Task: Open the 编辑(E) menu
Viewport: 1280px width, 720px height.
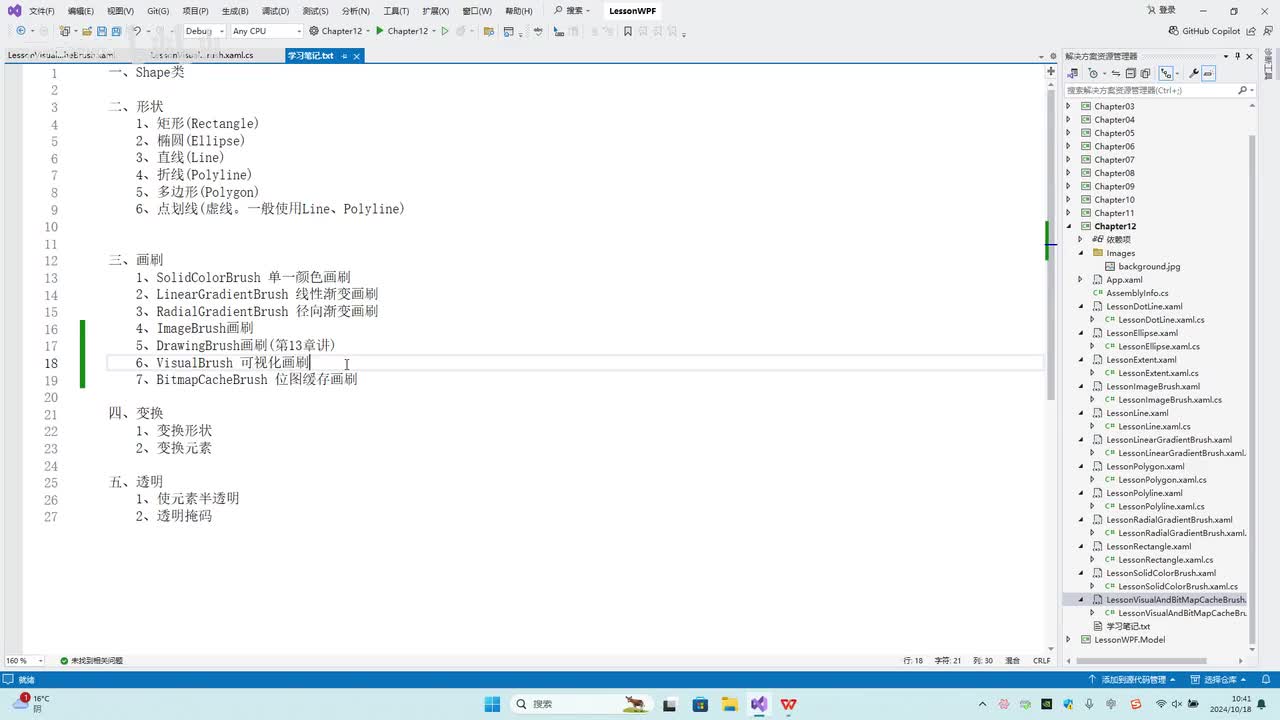Action: (81, 11)
